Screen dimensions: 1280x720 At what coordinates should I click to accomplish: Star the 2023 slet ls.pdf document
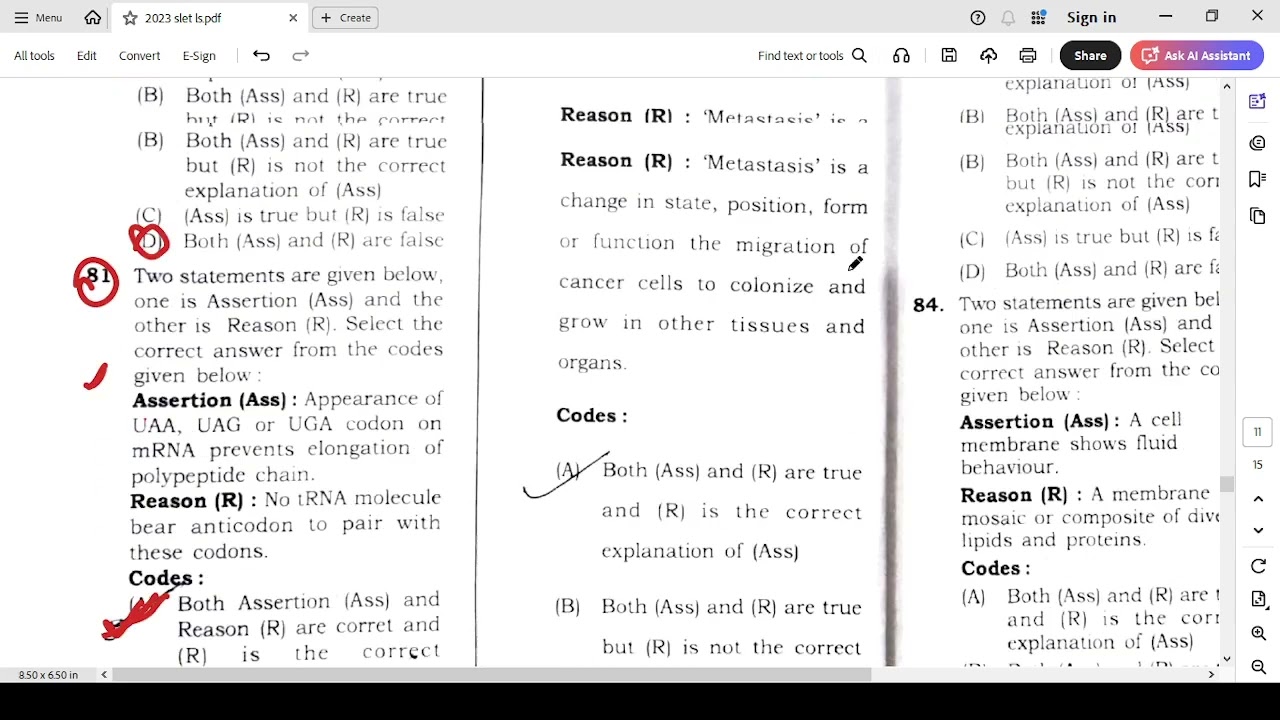click(130, 18)
